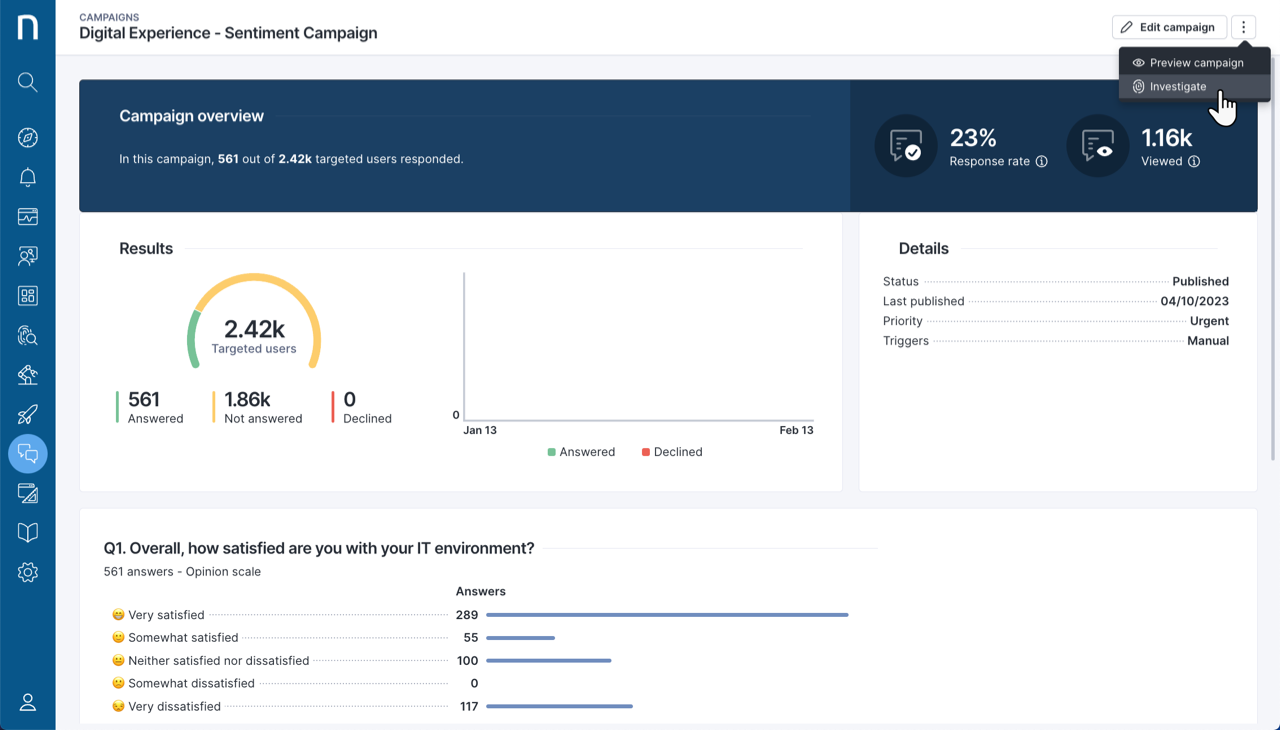Click the compass icon in the sidebar

coord(28,138)
